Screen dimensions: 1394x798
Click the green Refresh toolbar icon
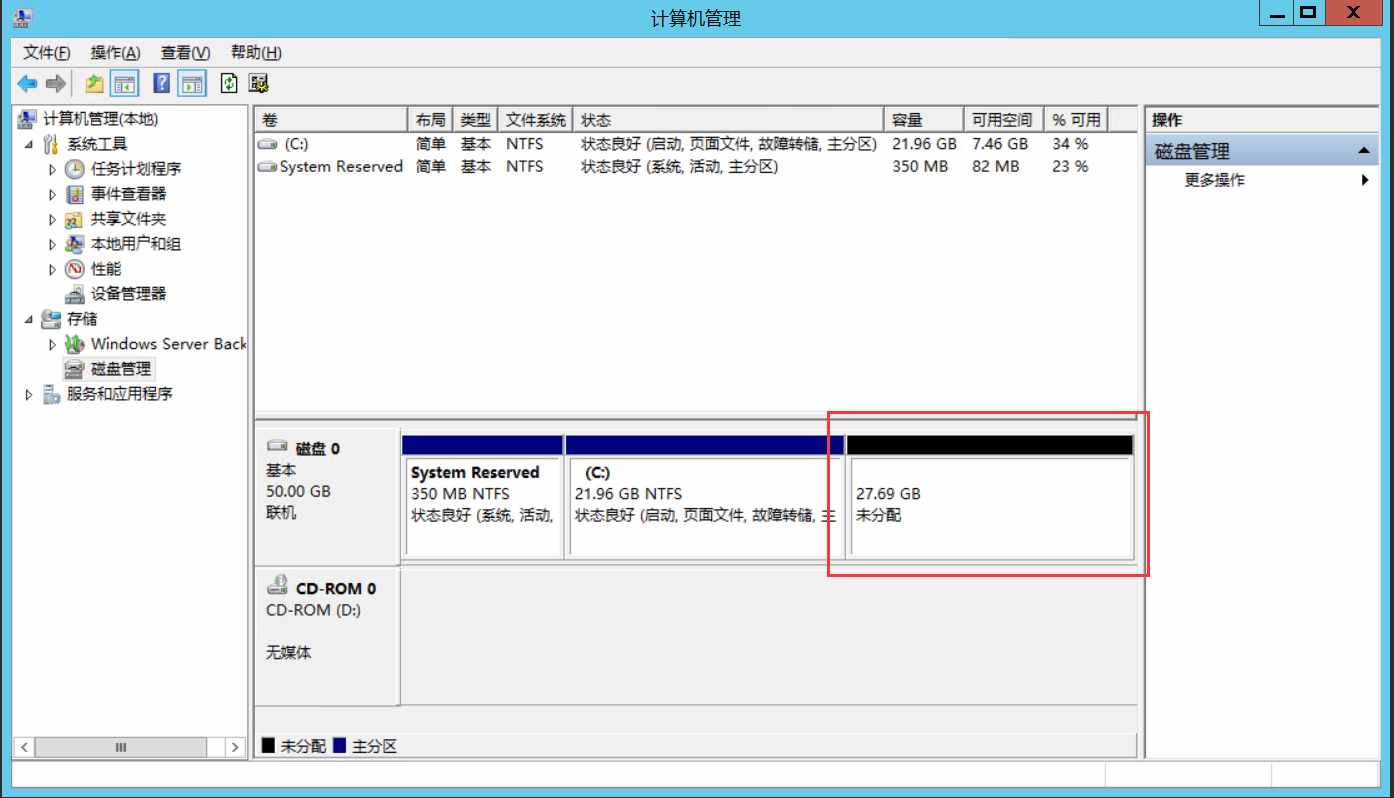pyautogui.click(x=229, y=84)
